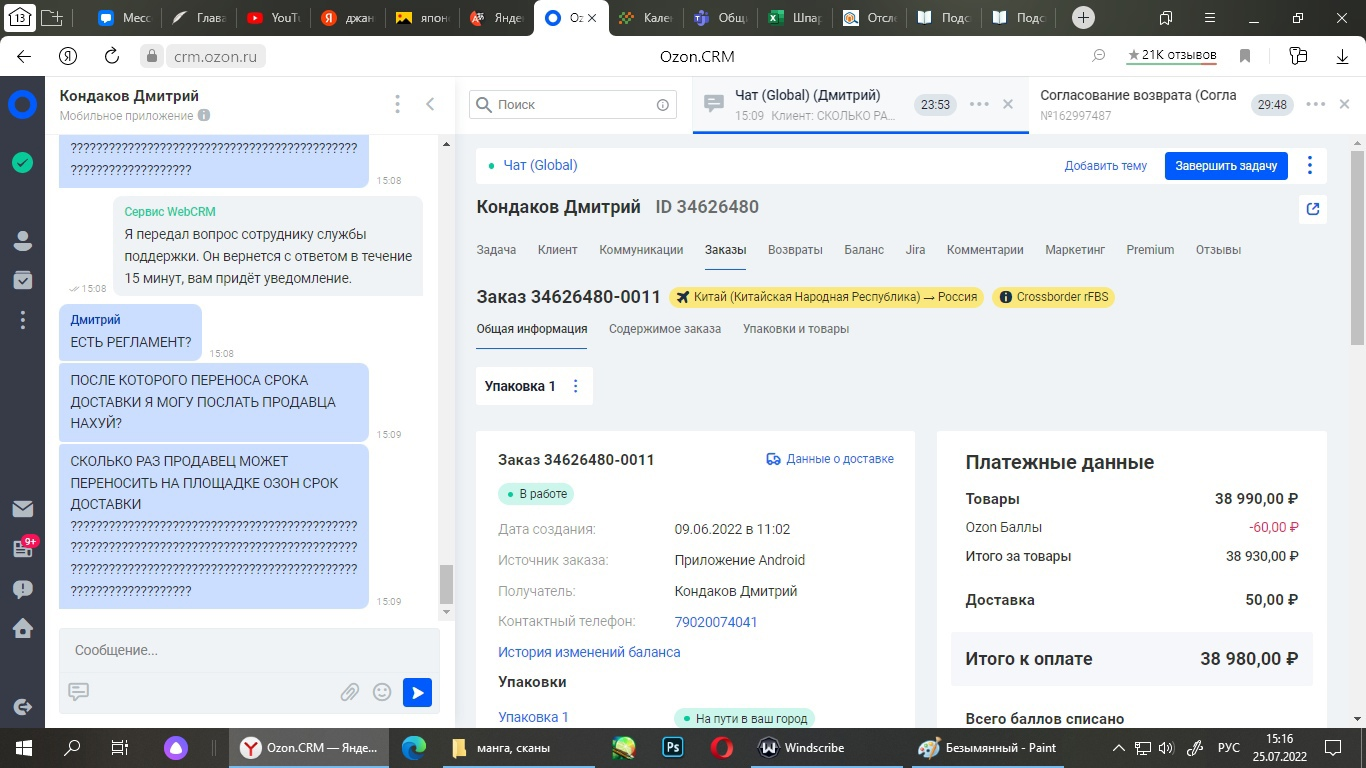The height and width of the screenshot is (768, 1366).
Task: Open the three-dot menu beside Завершить задачу
Action: tap(1310, 166)
